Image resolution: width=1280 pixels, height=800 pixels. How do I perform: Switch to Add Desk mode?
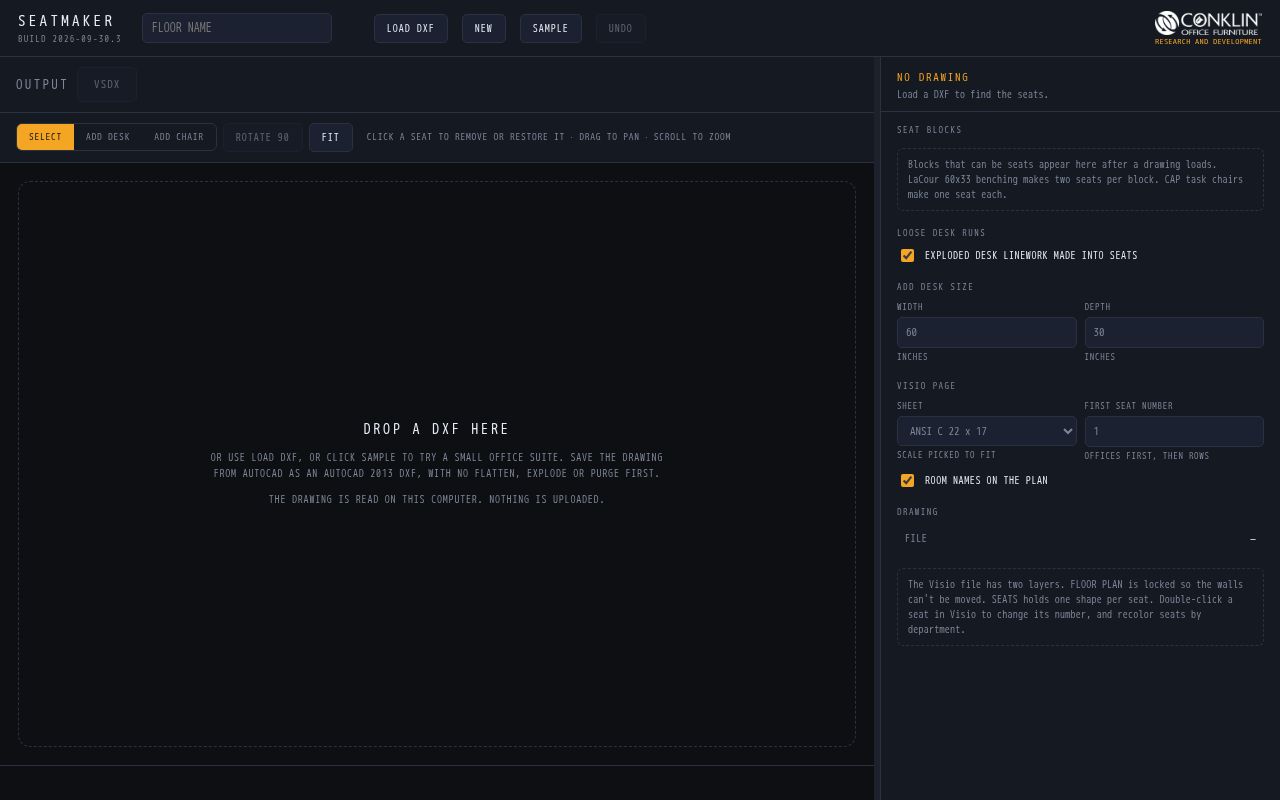(108, 137)
